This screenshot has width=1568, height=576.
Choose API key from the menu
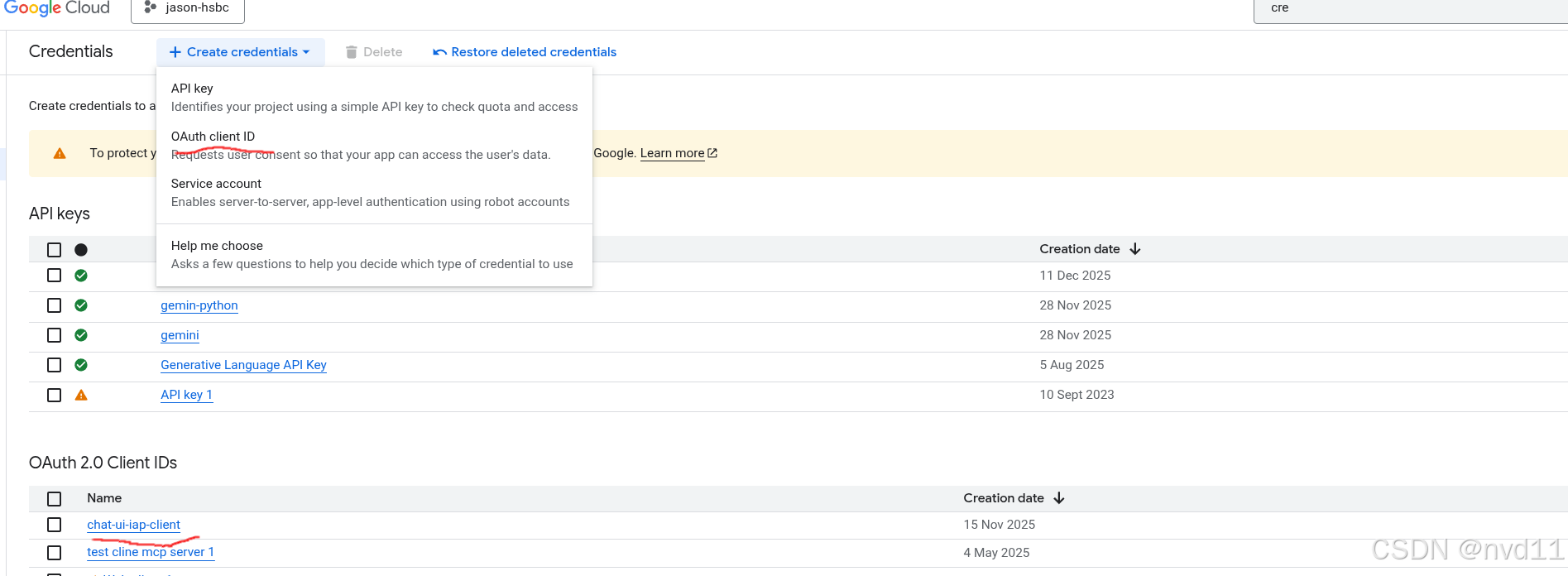pos(374,98)
